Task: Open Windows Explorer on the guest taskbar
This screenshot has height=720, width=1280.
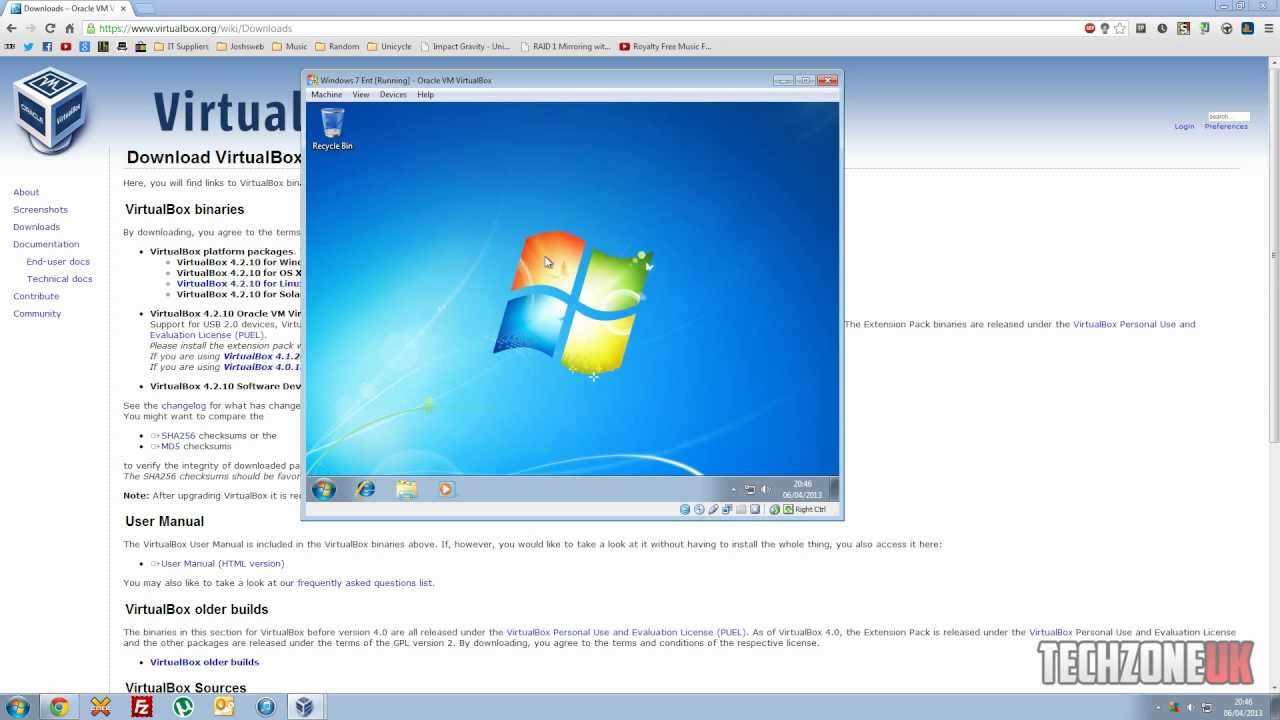Action: pyautogui.click(x=406, y=489)
